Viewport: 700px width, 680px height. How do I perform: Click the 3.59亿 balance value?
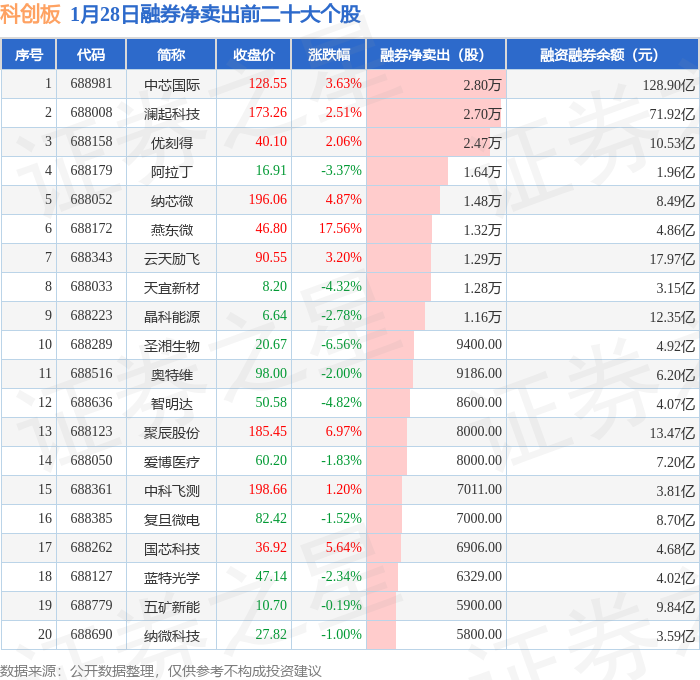[x=675, y=636]
